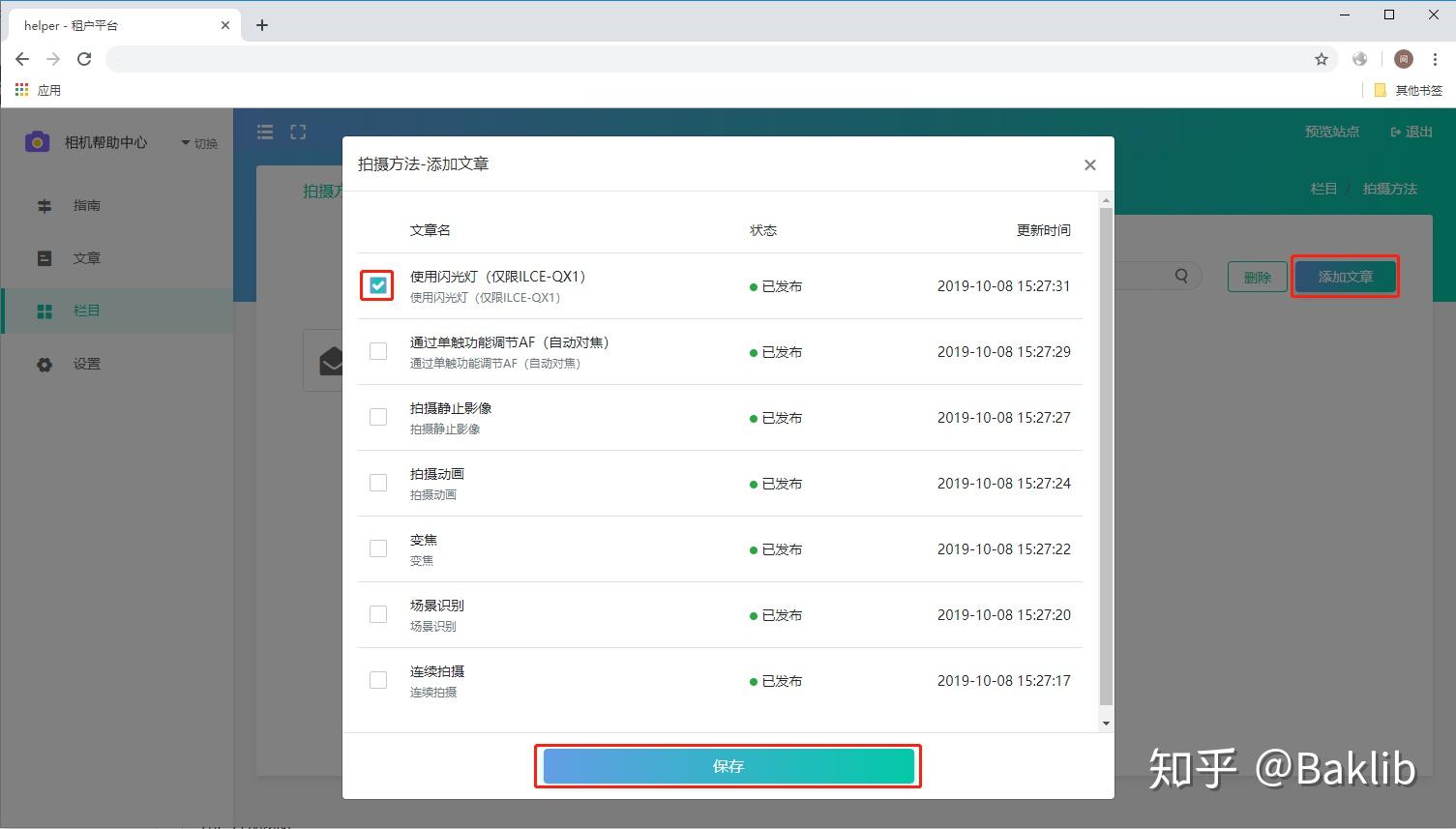Tick the 连续拍摄 article checkbox
Screen dimensions: 1456x829
point(378,680)
